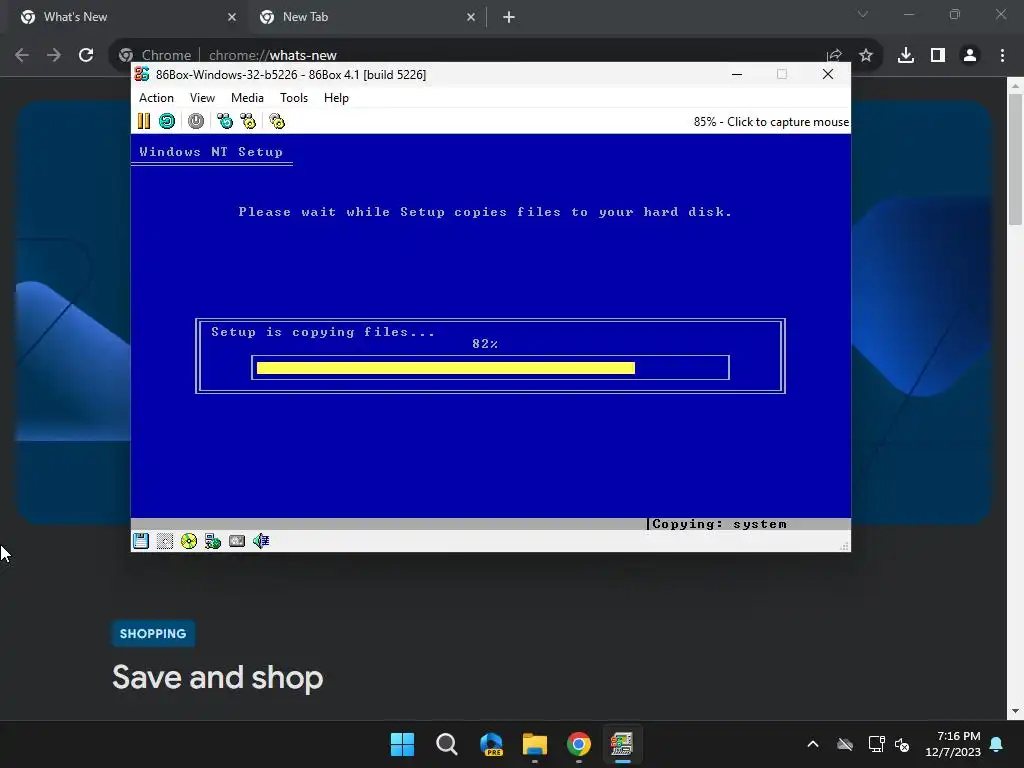
Task: Open the Windows Start menu
Action: pyautogui.click(x=402, y=744)
